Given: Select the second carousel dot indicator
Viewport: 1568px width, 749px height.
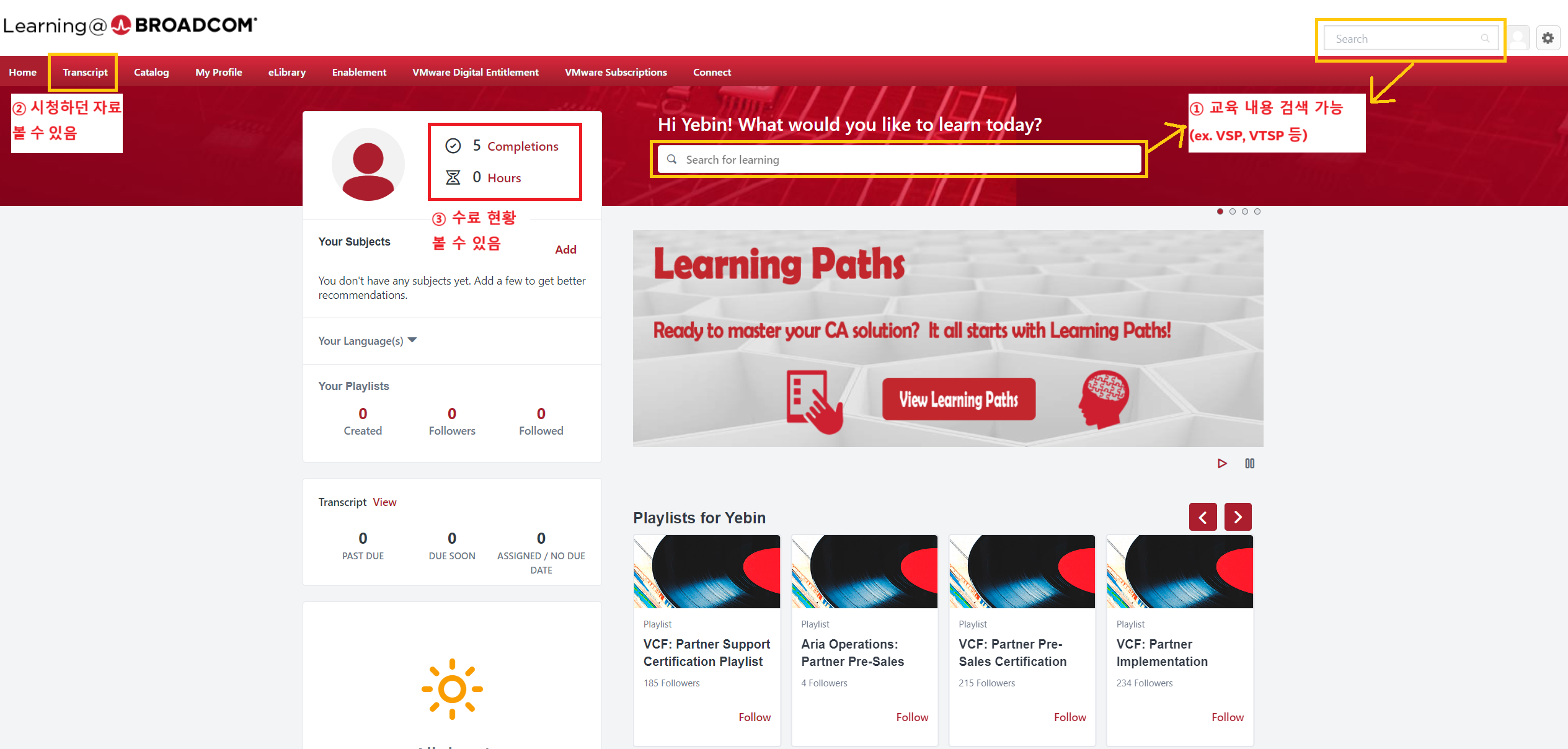Looking at the screenshot, I should pyautogui.click(x=1232, y=211).
